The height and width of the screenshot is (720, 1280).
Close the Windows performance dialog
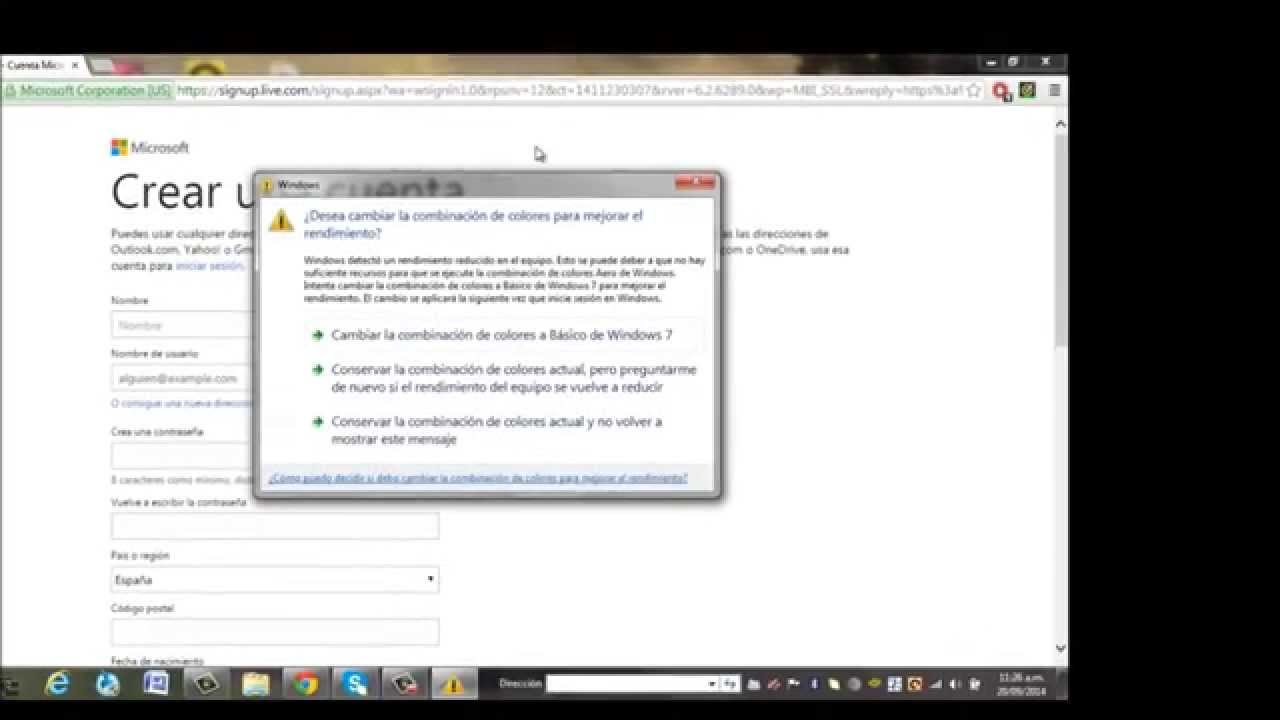pyautogui.click(x=695, y=183)
